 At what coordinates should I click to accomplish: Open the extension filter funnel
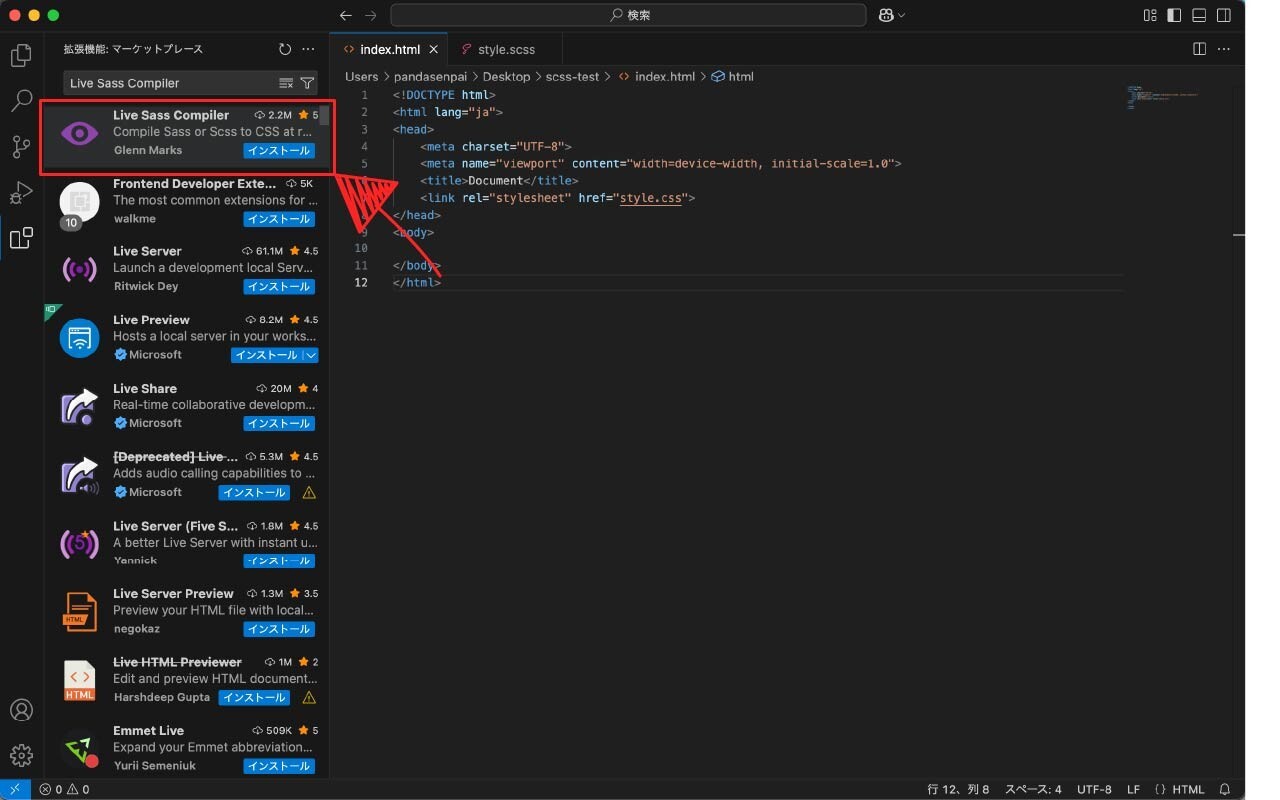click(x=307, y=83)
